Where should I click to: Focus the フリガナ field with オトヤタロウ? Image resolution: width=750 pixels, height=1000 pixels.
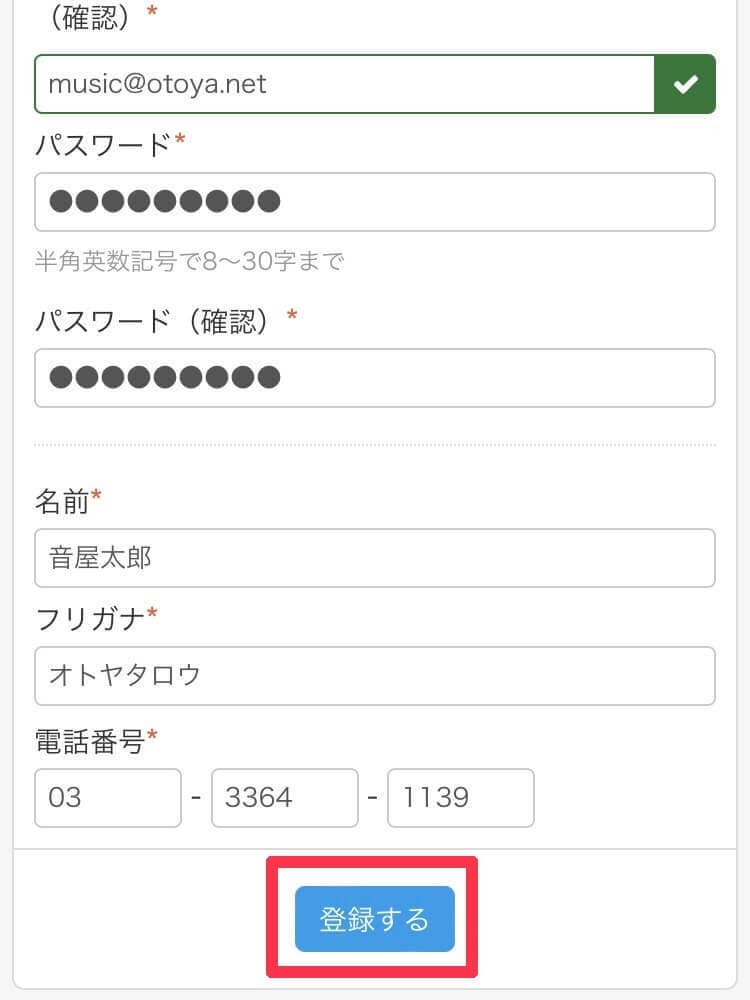pos(374,676)
